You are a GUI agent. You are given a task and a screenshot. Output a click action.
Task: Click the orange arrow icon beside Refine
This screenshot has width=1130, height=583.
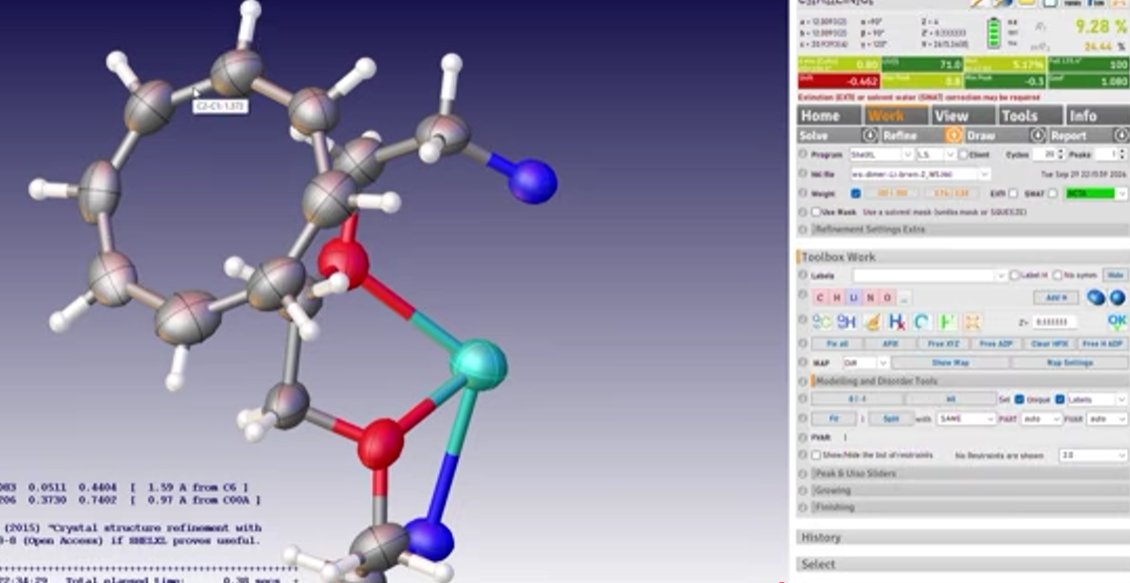point(953,135)
